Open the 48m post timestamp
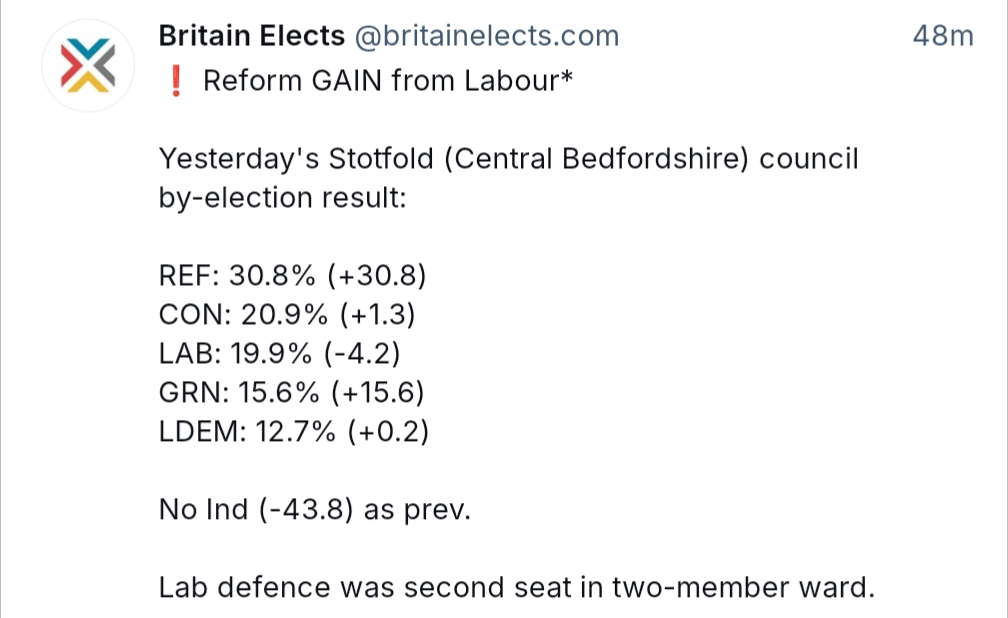Image resolution: width=1008 pixels, height=618 pixels. [x=943, y=37]
